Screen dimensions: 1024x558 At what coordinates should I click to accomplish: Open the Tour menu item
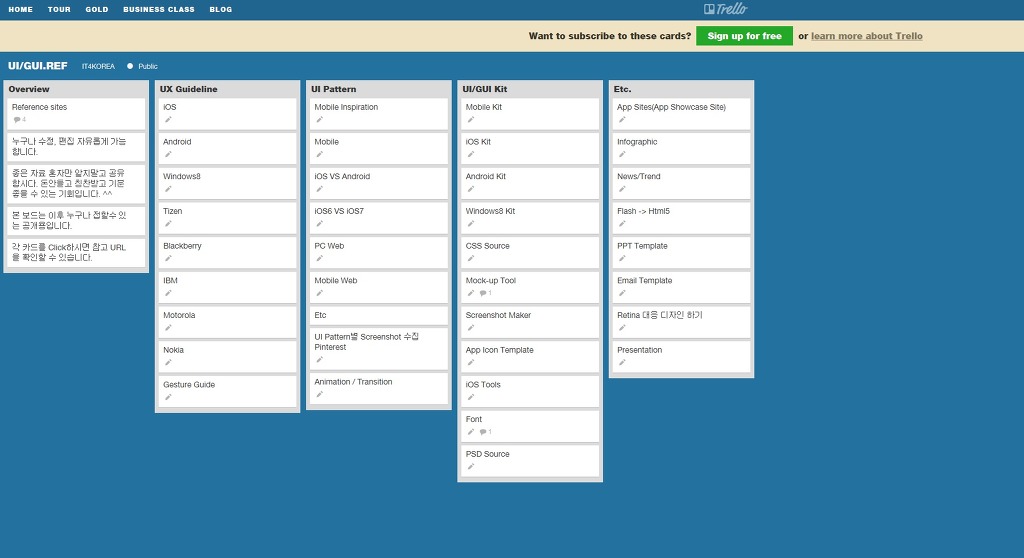tap(59, 10)
